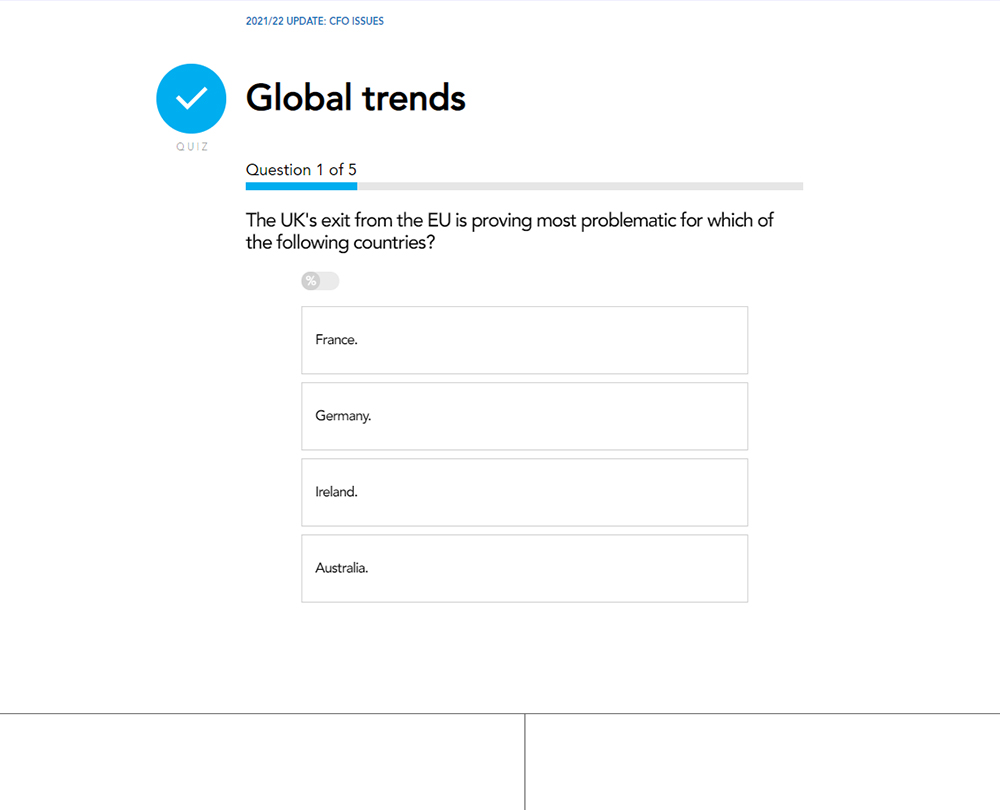
Task: Click the bottom-left previous page panel
Action: 262,762
